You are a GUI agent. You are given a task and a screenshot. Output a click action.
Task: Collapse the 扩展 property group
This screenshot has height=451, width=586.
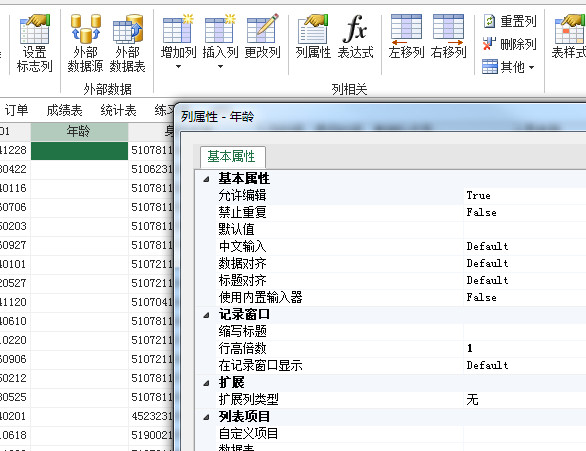[206, 383]
